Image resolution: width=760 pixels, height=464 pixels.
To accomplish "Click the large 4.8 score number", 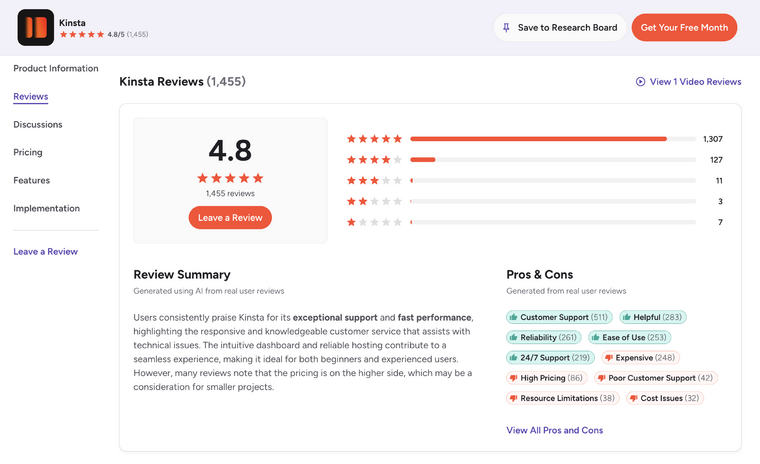I will coord(230,150).
